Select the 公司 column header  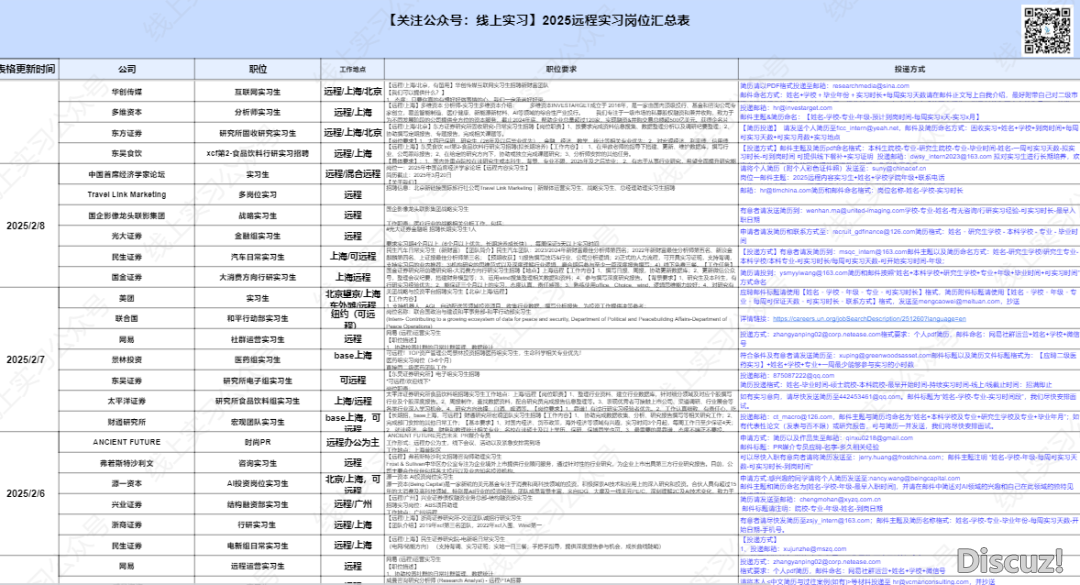[x=127, y=69]
